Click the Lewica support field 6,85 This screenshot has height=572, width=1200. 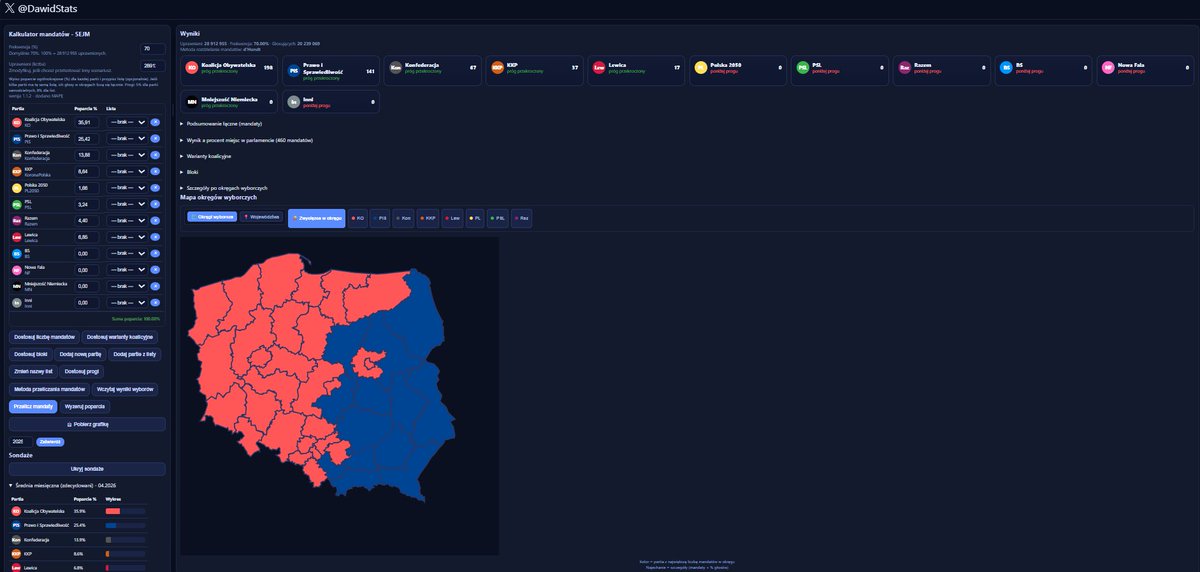coord(87,237)
